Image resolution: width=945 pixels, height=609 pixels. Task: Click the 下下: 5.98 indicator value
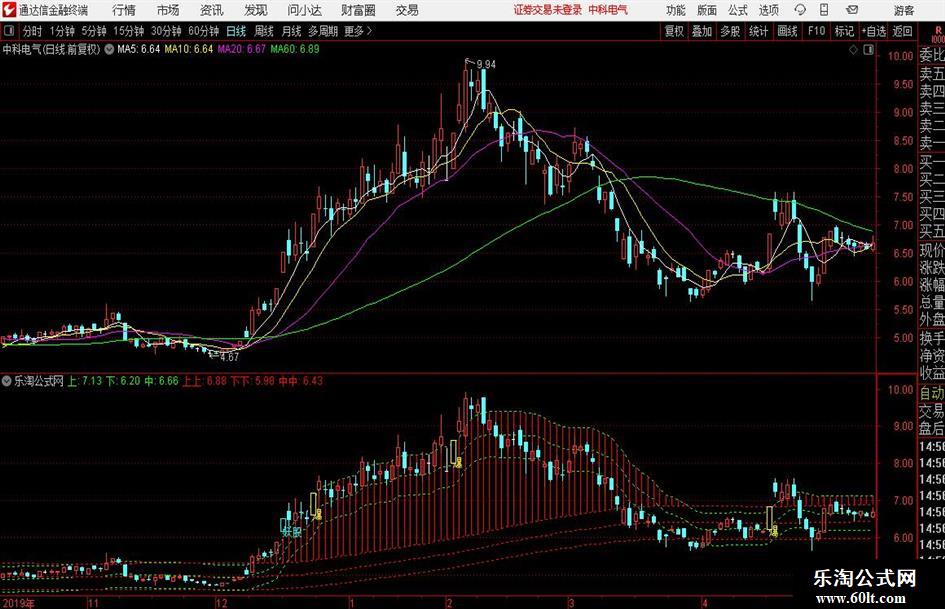tap(253, 381)
